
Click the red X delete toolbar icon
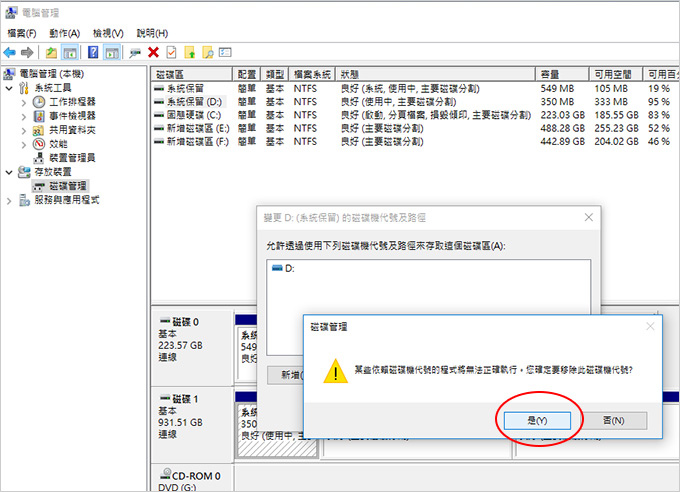click(153, 52)
